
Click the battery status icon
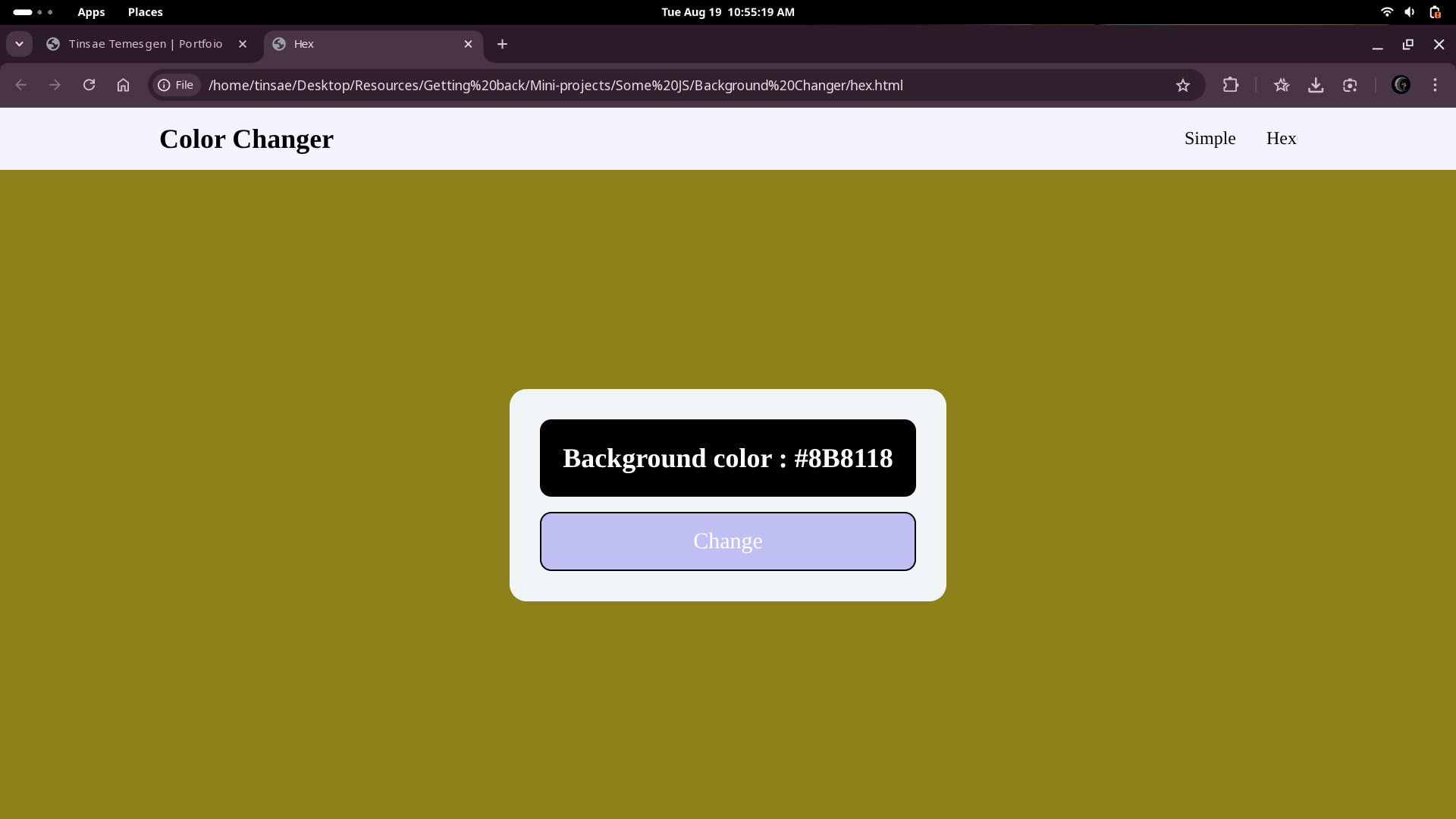tap(1435, 12)
